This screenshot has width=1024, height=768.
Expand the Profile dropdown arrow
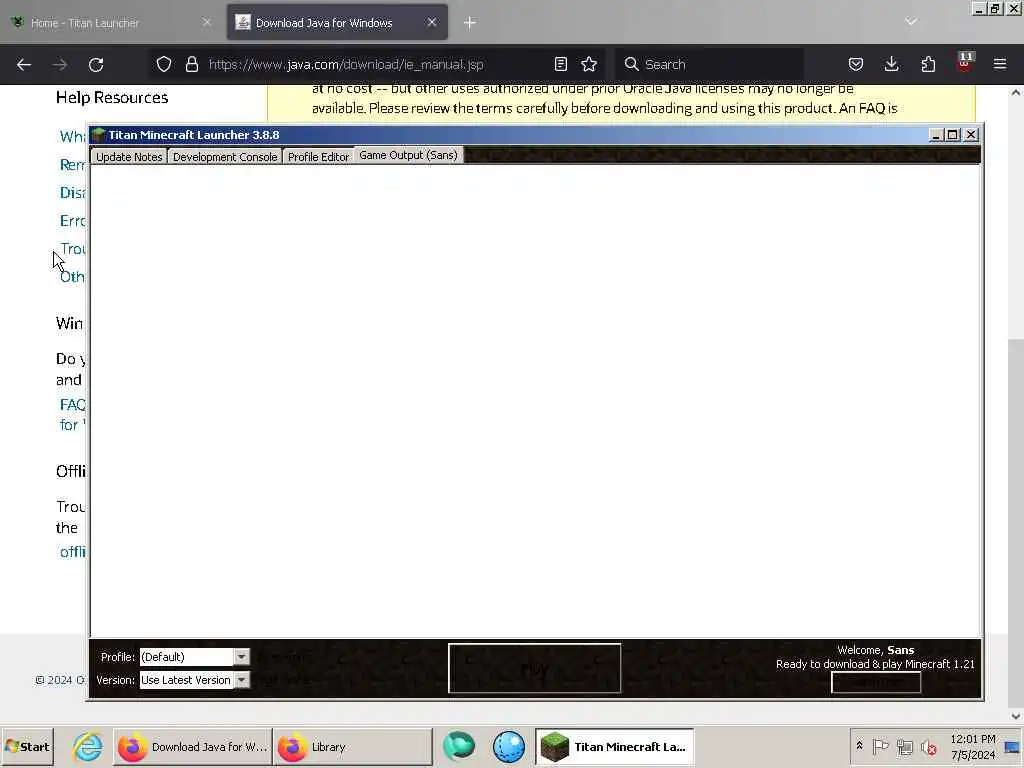pos(242,656)
